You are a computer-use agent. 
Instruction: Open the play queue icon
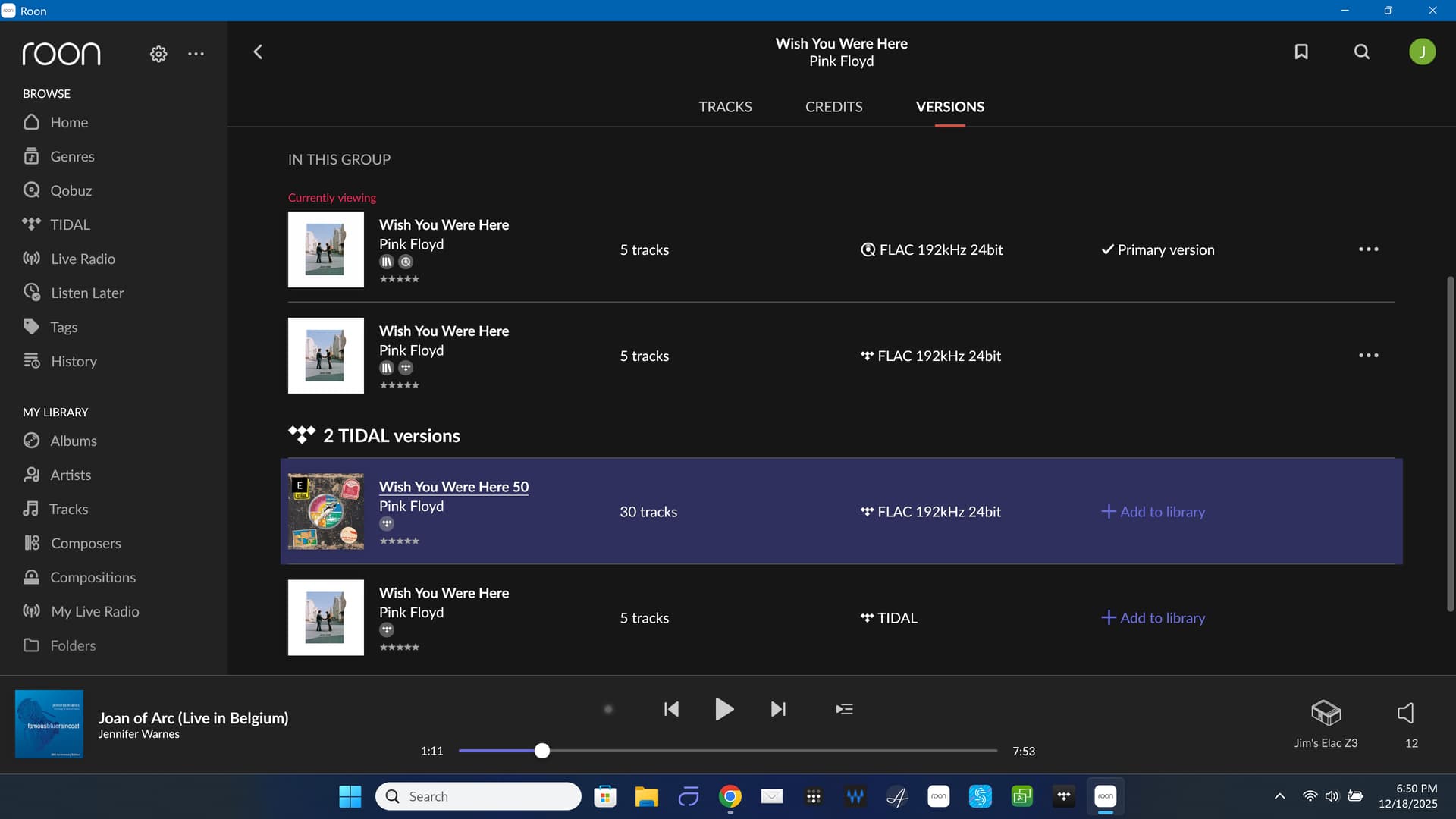pyautogui.click(x=844, y=709)
